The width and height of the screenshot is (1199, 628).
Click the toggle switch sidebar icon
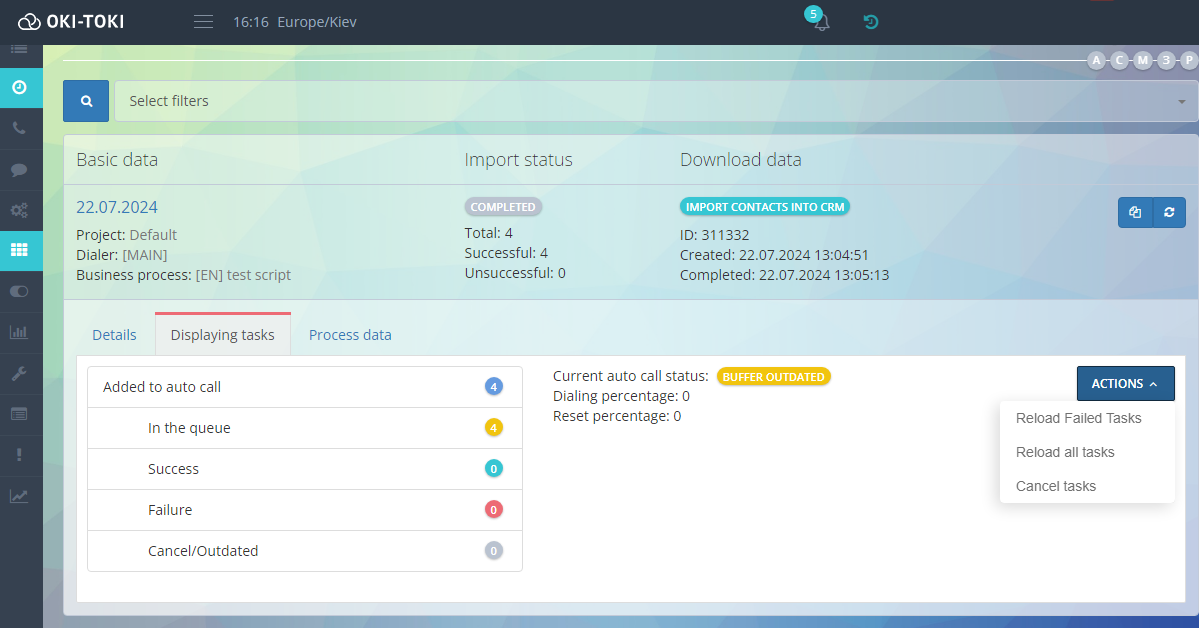(x=19, y=291)
